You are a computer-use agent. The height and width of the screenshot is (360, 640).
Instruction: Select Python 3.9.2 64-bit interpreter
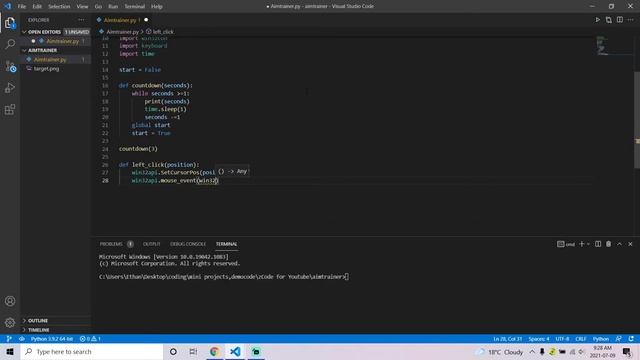pyautogui.click(x=52, y=339)
